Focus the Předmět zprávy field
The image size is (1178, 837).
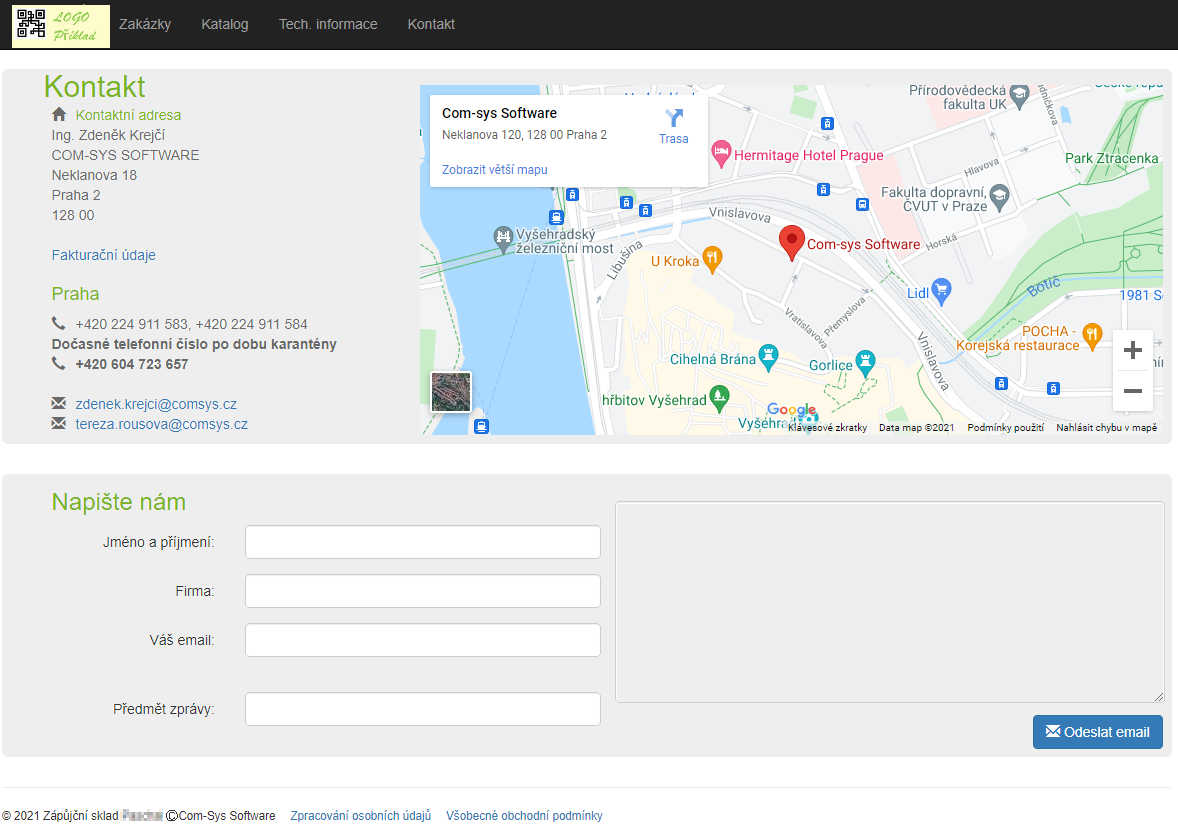[x=423, y=709]
